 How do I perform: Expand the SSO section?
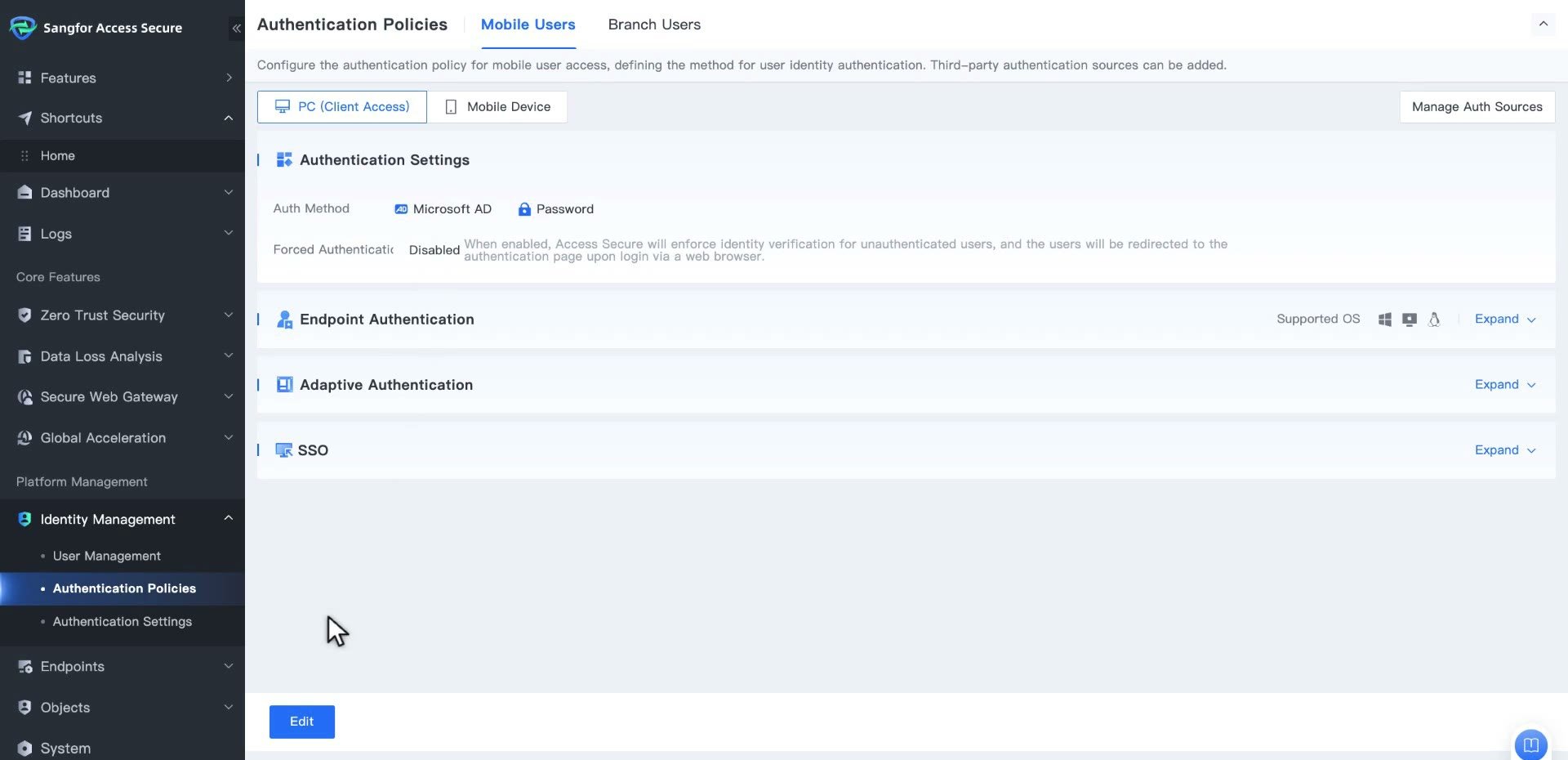(x=1505, y=450)
